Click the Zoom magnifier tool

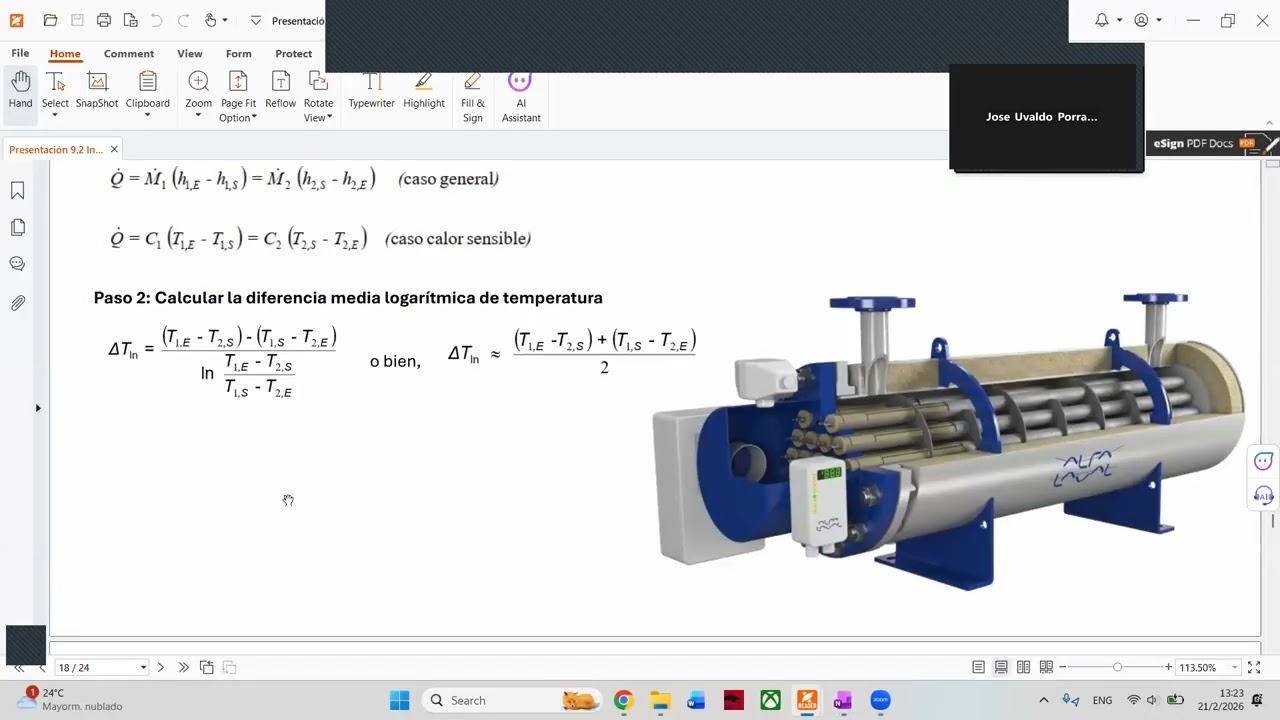pyautogui.click(x=198, y=88)
